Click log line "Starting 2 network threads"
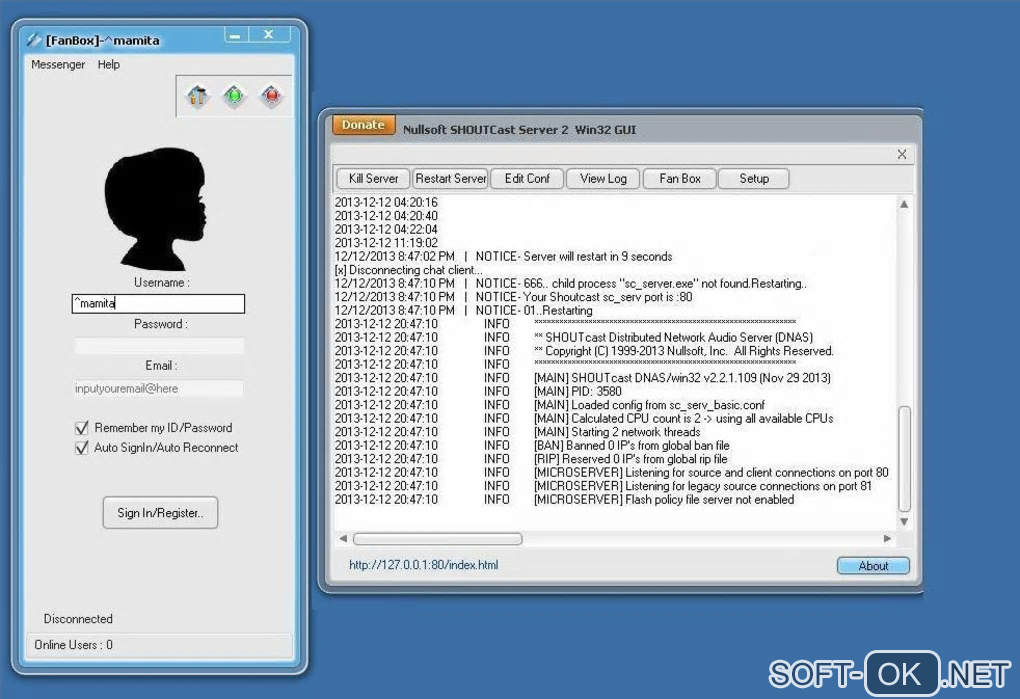Image resolution: width=1020 pixels, height=699 pixels. click(636, 432)
